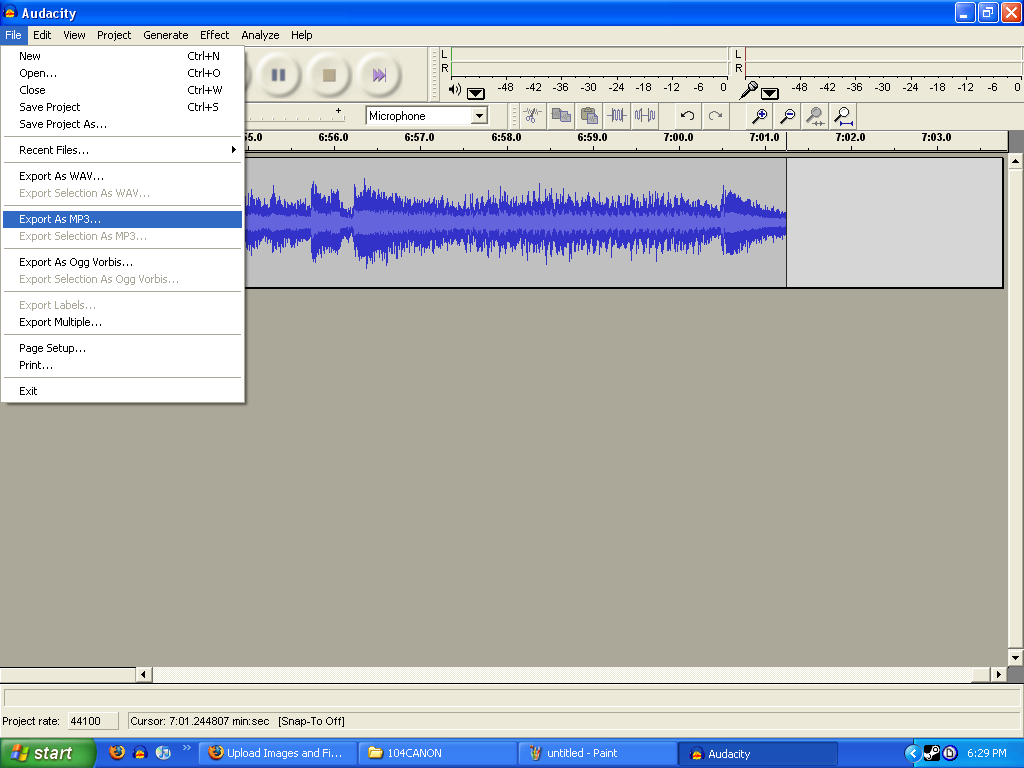Click the Copy tool icon
Image resolution: width=1024 pixels, height=768 pixels.
pos(561,116)
